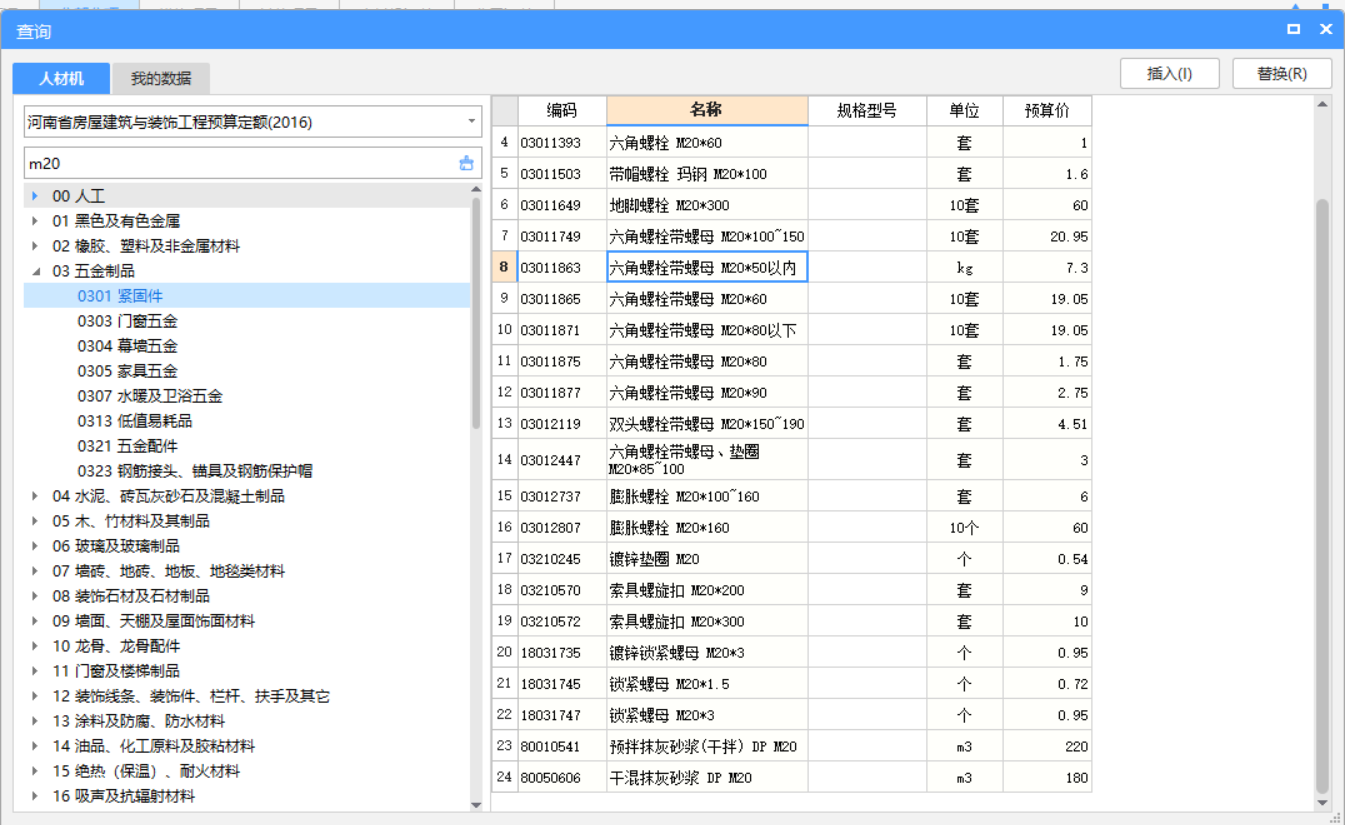
Task: Switch to the 我的数据 tab
Action: pyautogui.click(x=161, y=78)
